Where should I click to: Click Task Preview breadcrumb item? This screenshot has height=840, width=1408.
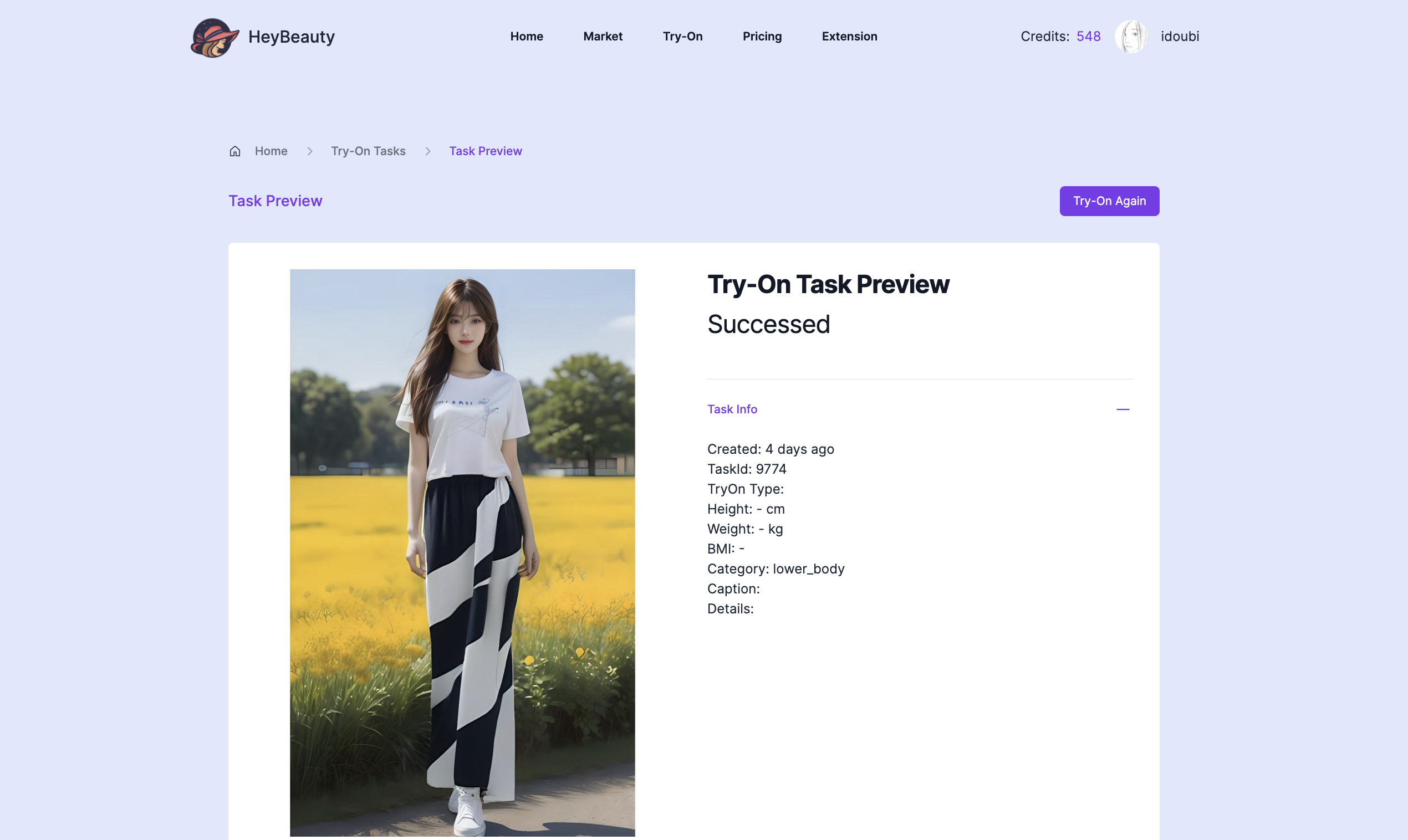485,151
